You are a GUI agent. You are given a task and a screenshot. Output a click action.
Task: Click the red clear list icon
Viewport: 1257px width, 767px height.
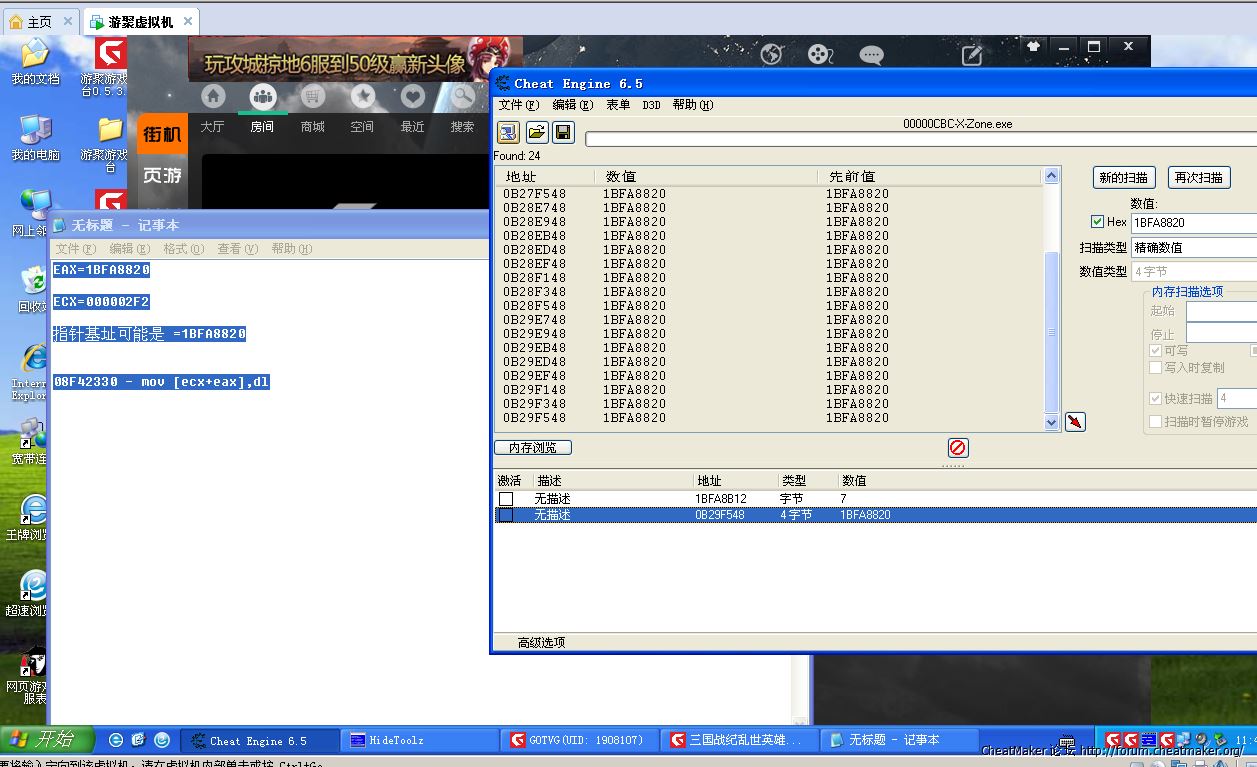pos(958,448)
